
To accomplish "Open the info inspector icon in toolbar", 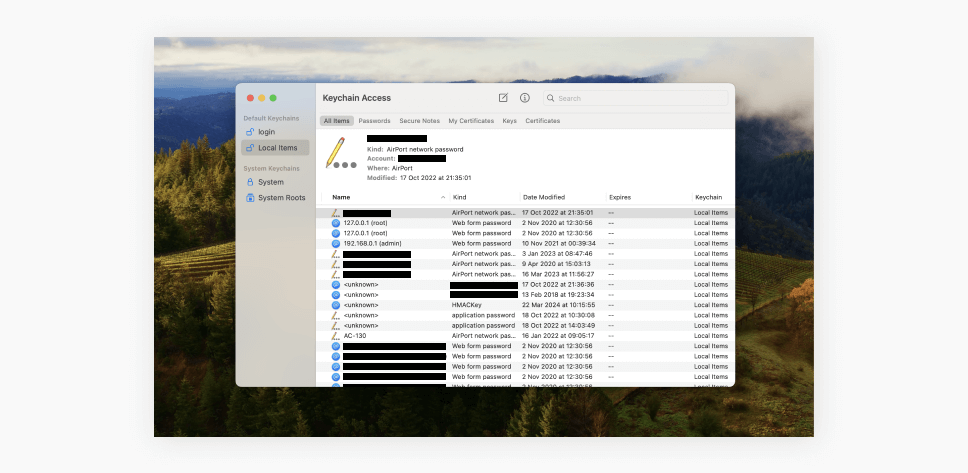I will click(525, 98).
